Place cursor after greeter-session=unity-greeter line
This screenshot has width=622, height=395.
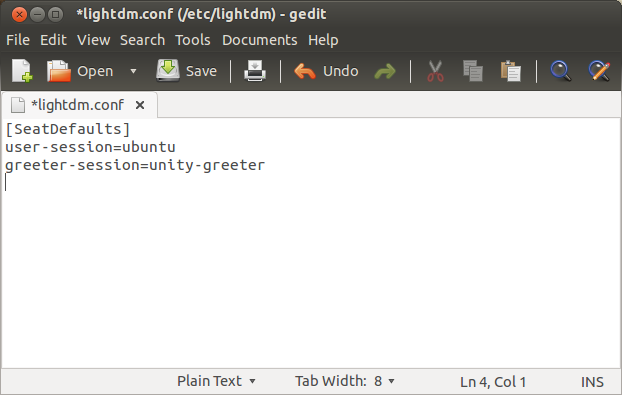[265, 165]
